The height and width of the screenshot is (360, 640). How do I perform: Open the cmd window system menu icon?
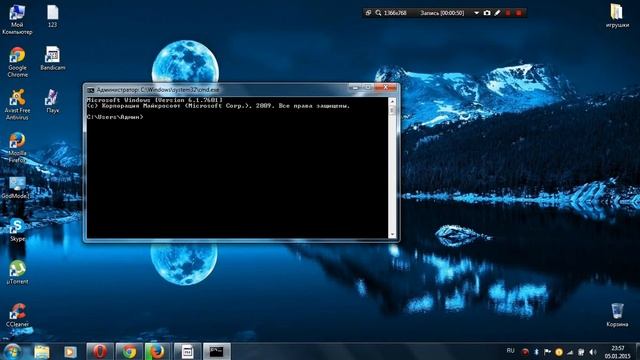[90, 90]
